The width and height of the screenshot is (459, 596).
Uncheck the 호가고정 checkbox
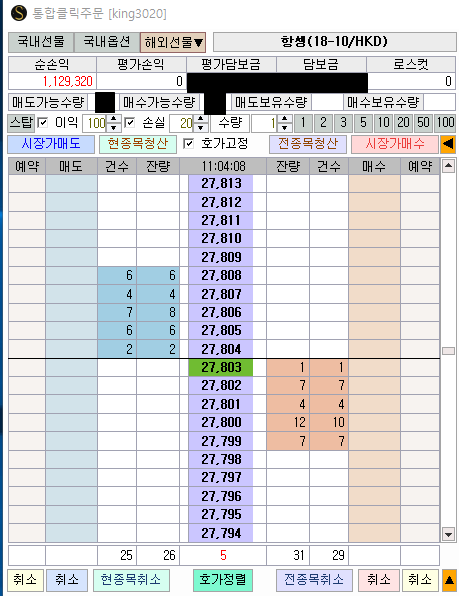pos(188,144)
